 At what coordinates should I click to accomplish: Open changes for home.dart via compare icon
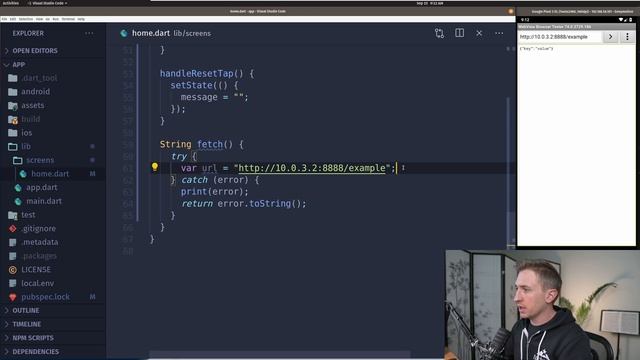tap(439, 33)
